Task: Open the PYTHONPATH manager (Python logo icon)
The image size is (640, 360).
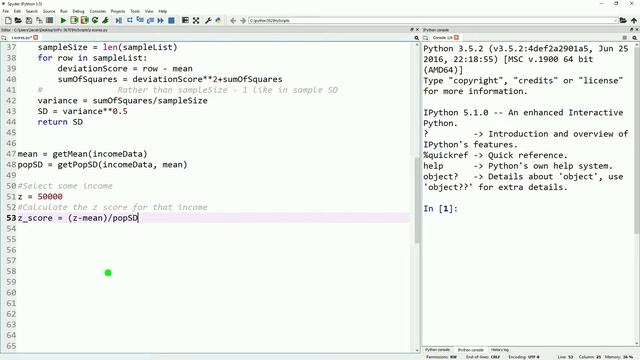Action: coord(218,20)
